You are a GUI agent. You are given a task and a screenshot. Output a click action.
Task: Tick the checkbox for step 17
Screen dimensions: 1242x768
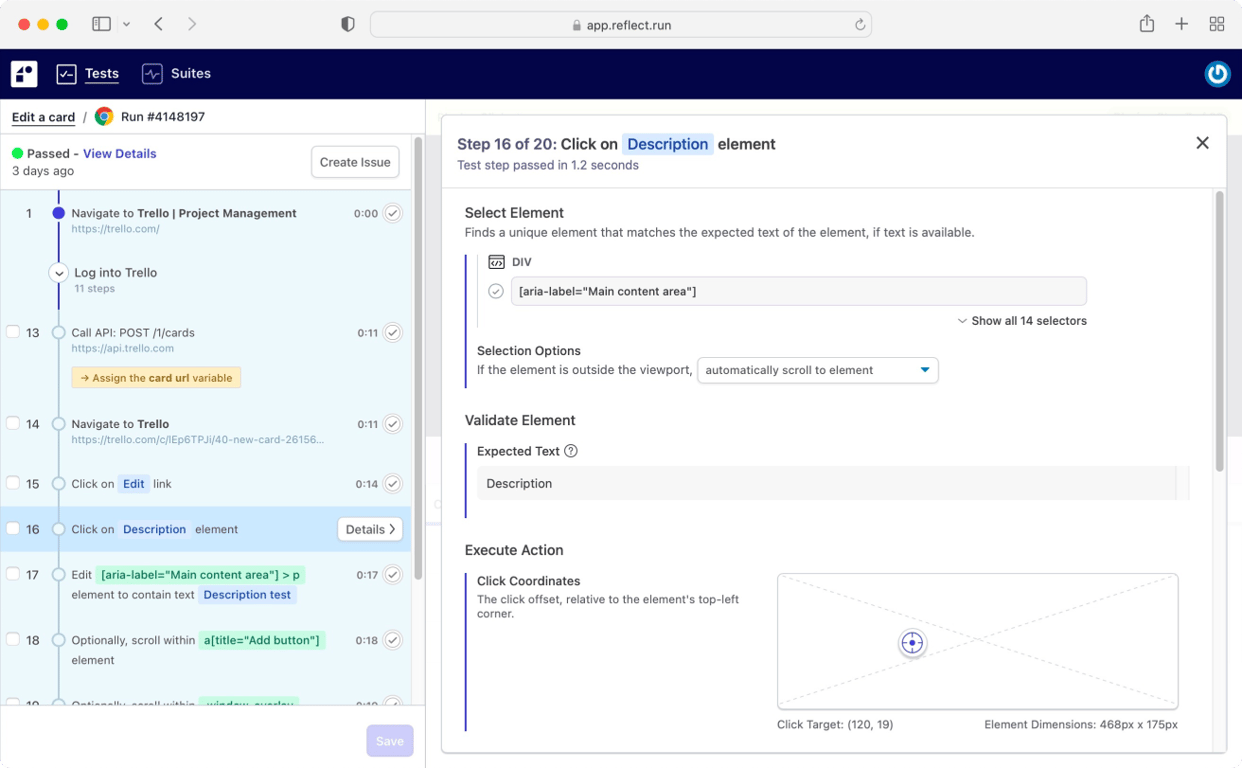click(13, 574)
